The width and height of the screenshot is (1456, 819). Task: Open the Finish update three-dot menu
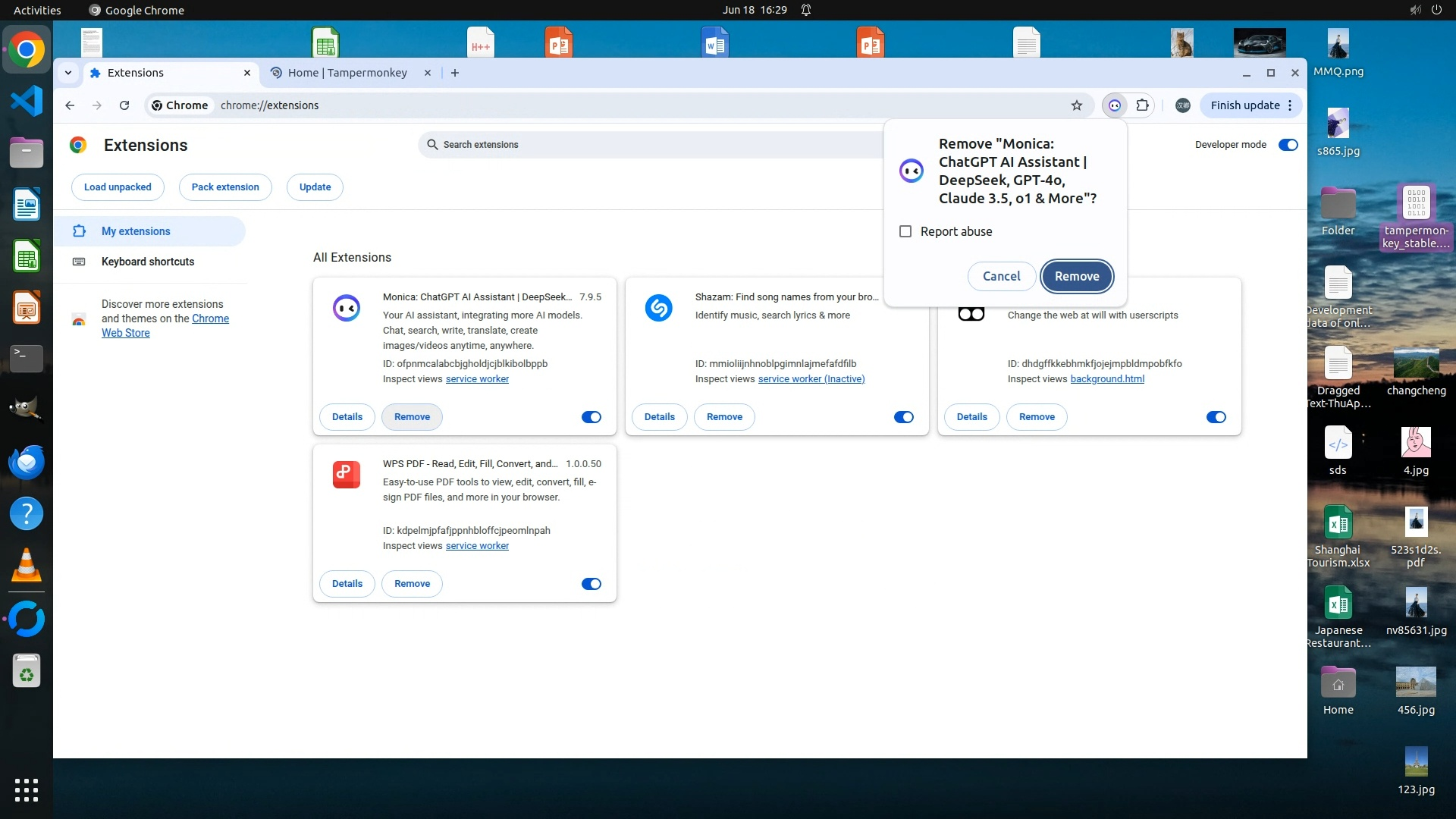pyautogui.click(x=1290, y=105)
